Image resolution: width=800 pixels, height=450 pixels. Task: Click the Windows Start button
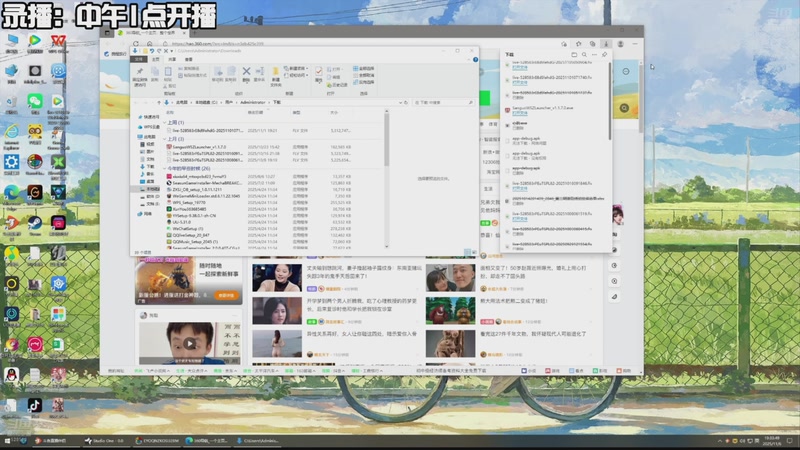7,440
